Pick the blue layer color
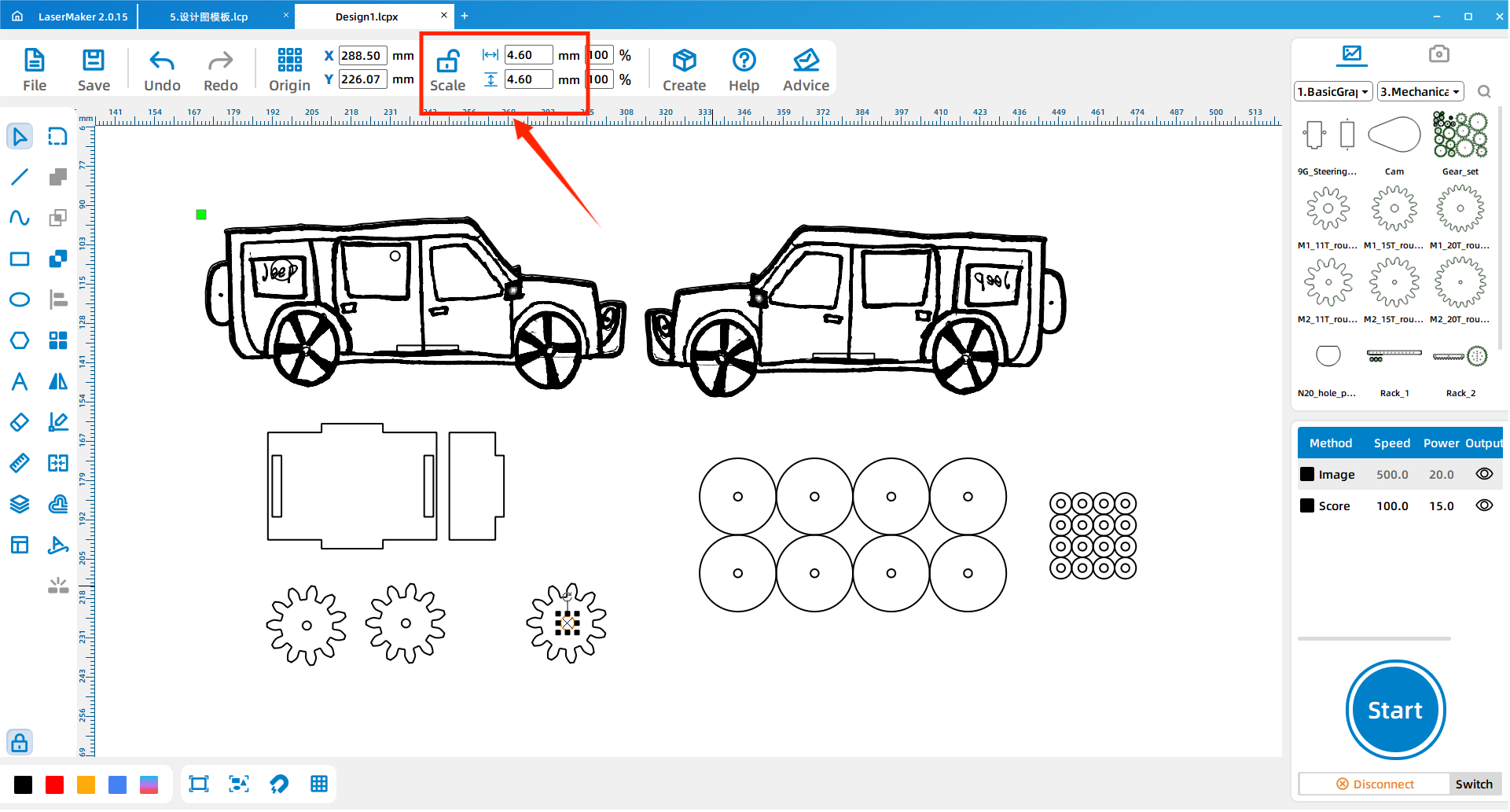 (118, 784)
